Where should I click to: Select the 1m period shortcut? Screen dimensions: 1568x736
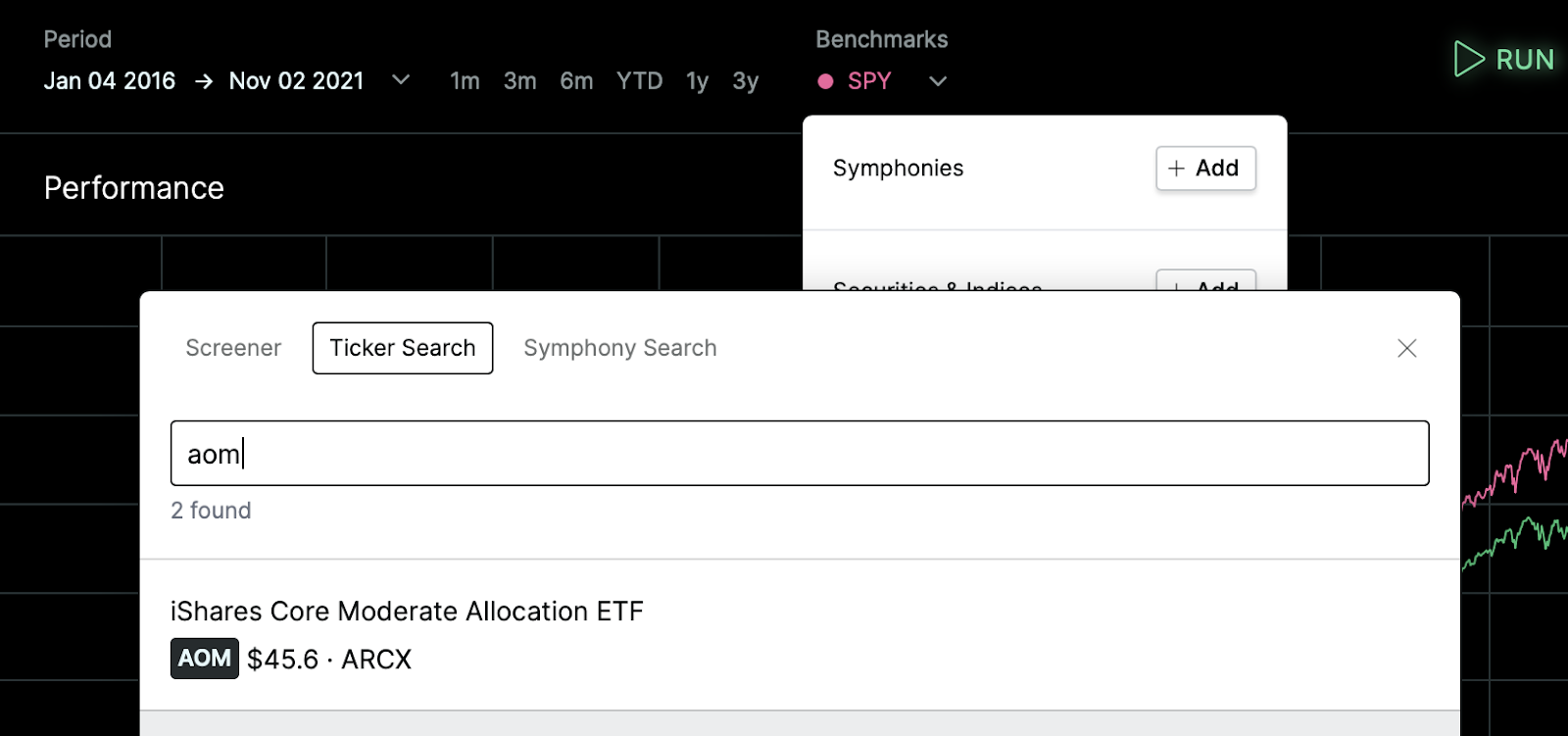(465, 81)
